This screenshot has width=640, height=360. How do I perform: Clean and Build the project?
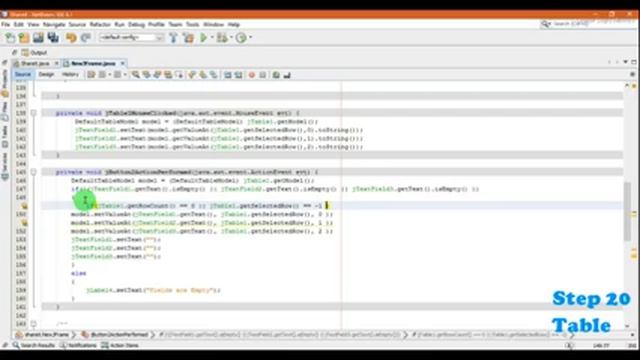(x=188, y=38)
